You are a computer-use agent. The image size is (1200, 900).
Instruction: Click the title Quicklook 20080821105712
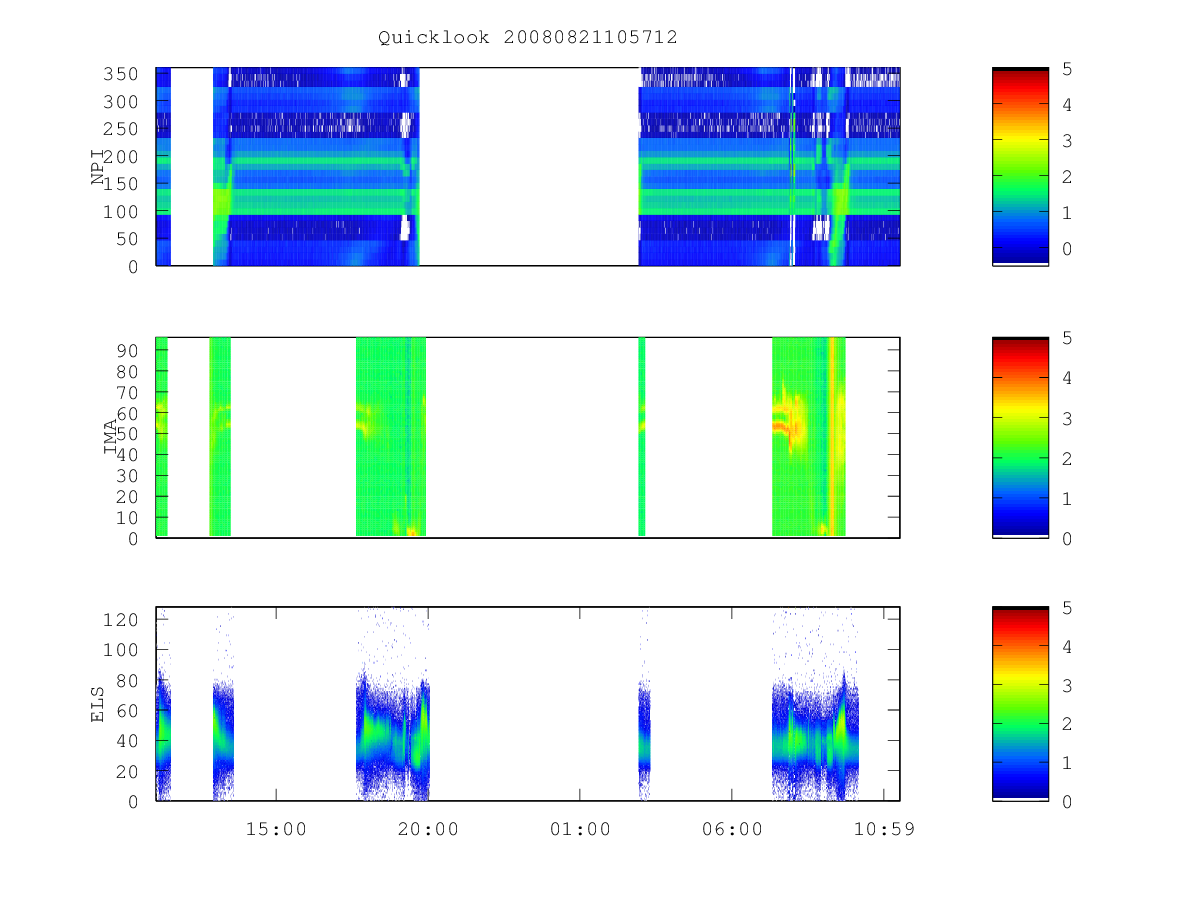pyautogui.click(x=528, y=37)
